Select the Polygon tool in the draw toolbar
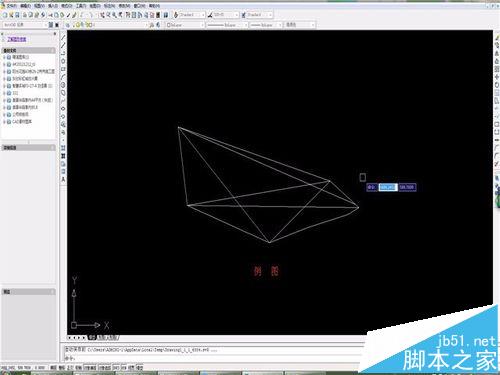 point(63,61)
